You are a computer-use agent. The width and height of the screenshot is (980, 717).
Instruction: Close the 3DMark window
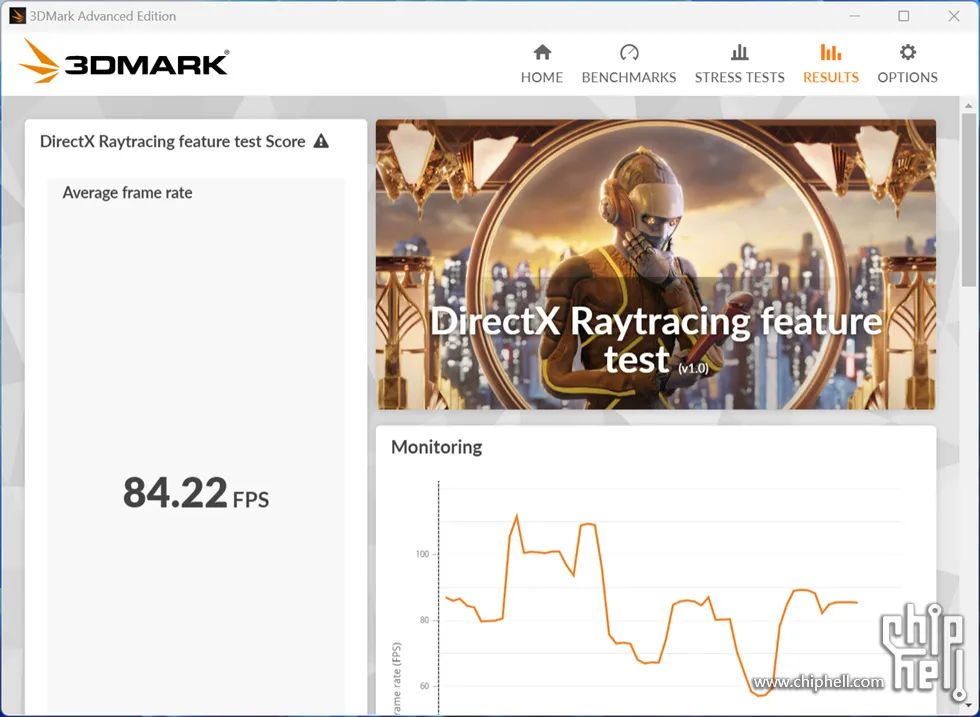tap(954, 16)
